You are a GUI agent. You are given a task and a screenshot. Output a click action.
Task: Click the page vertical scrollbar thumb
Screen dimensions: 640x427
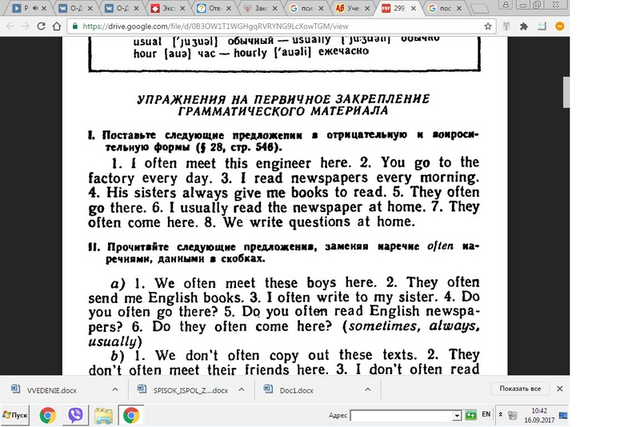[566, 92]
